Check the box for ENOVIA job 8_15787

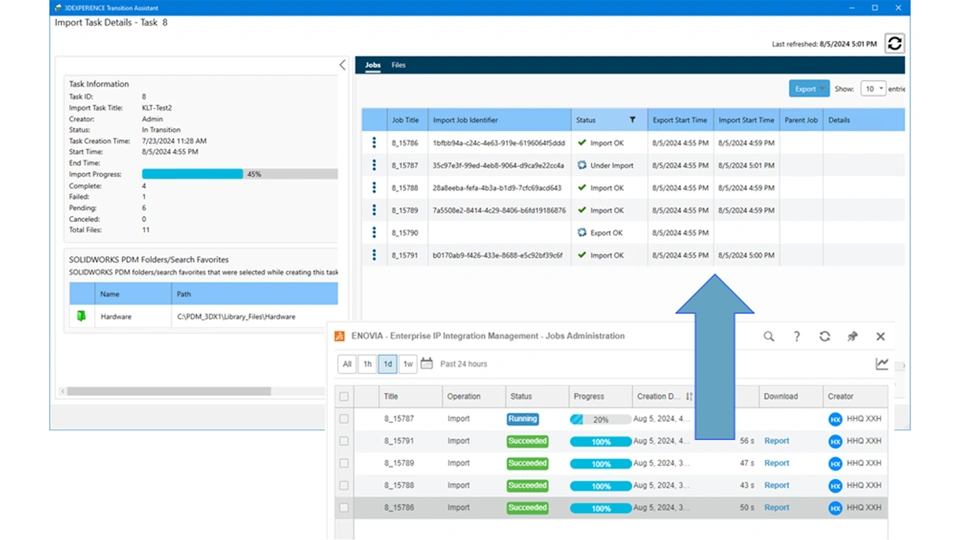click(344, 419)
